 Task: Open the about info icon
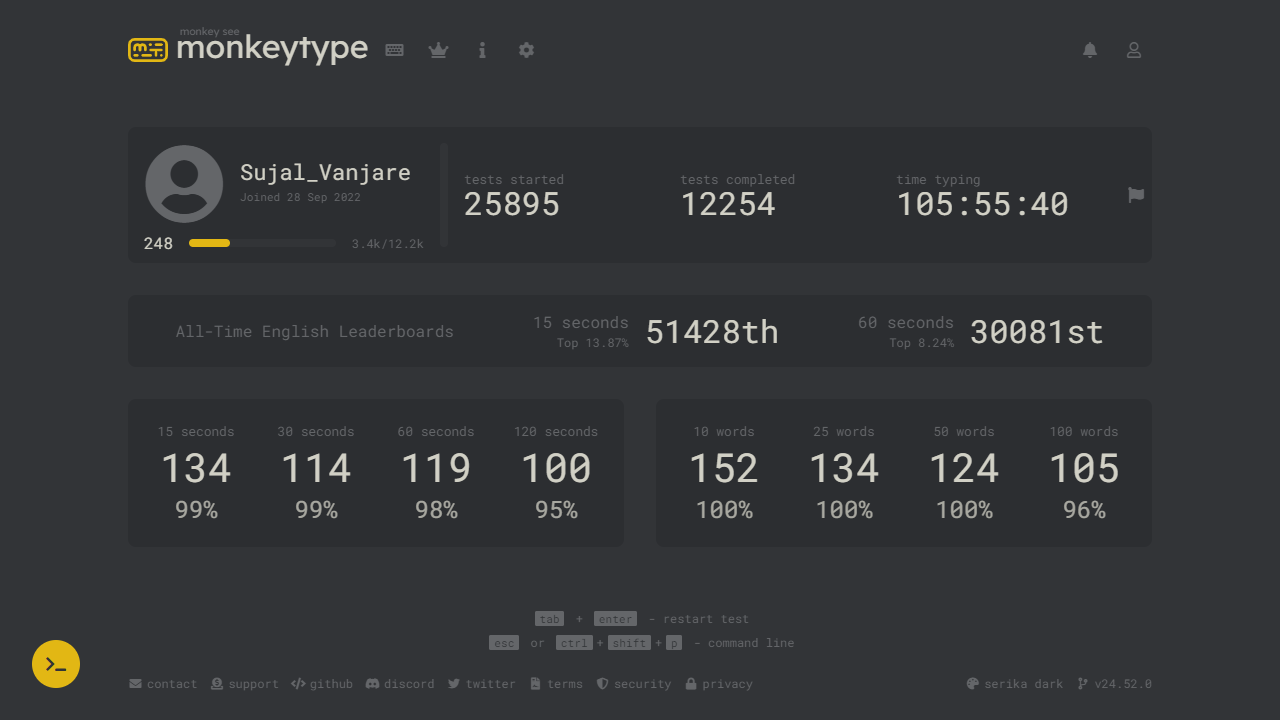click(x=482, y=50)
